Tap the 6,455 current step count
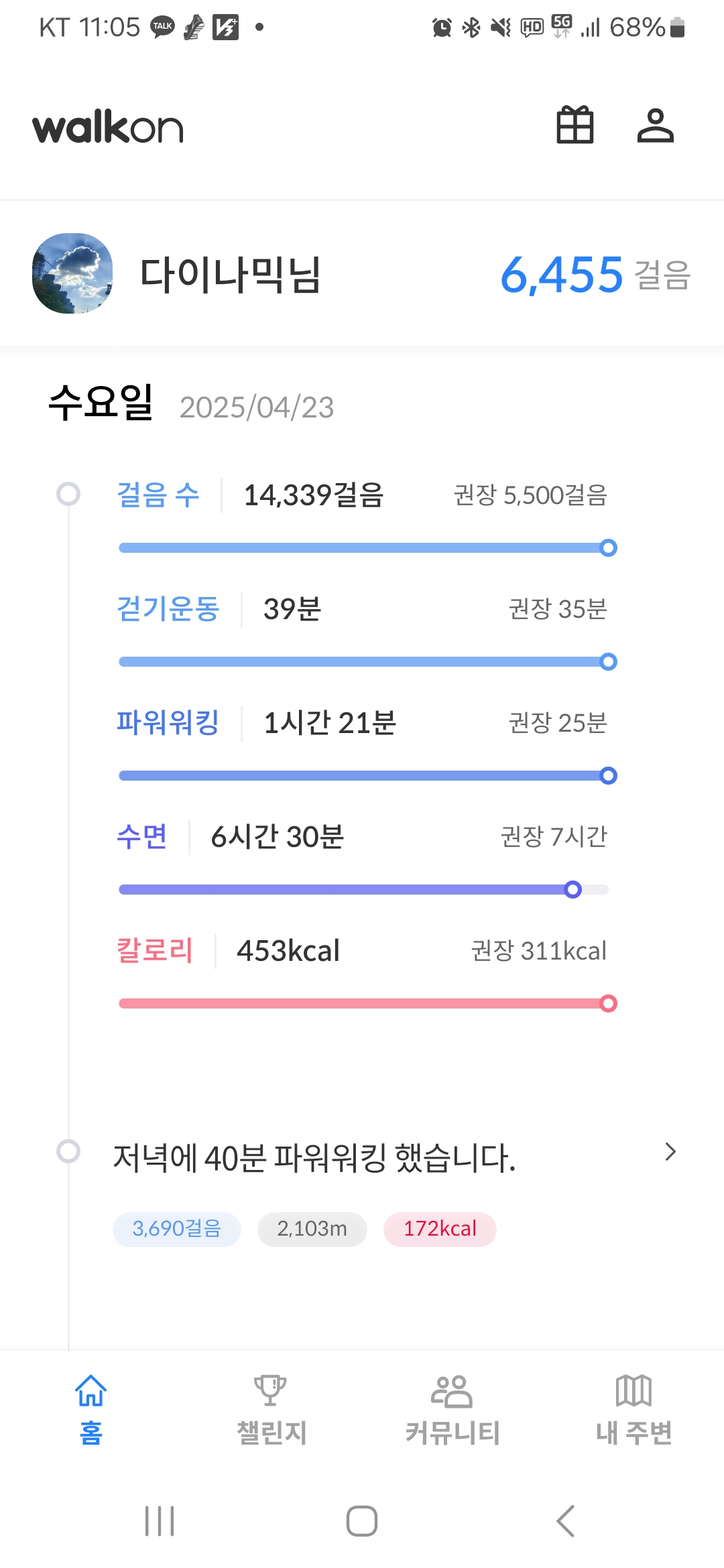This screenshot has width=724, height=1568. (x=562, y=275)
